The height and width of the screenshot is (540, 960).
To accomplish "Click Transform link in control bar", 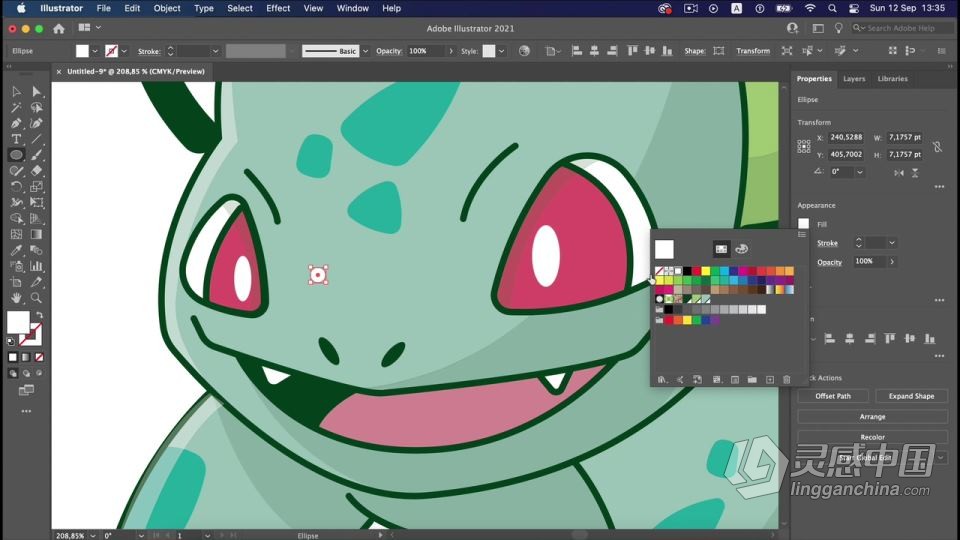I will [x=753, y=51].
